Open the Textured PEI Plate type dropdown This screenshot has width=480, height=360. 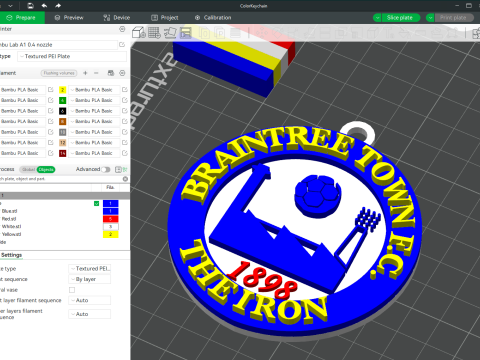click(x=72, y=56)
